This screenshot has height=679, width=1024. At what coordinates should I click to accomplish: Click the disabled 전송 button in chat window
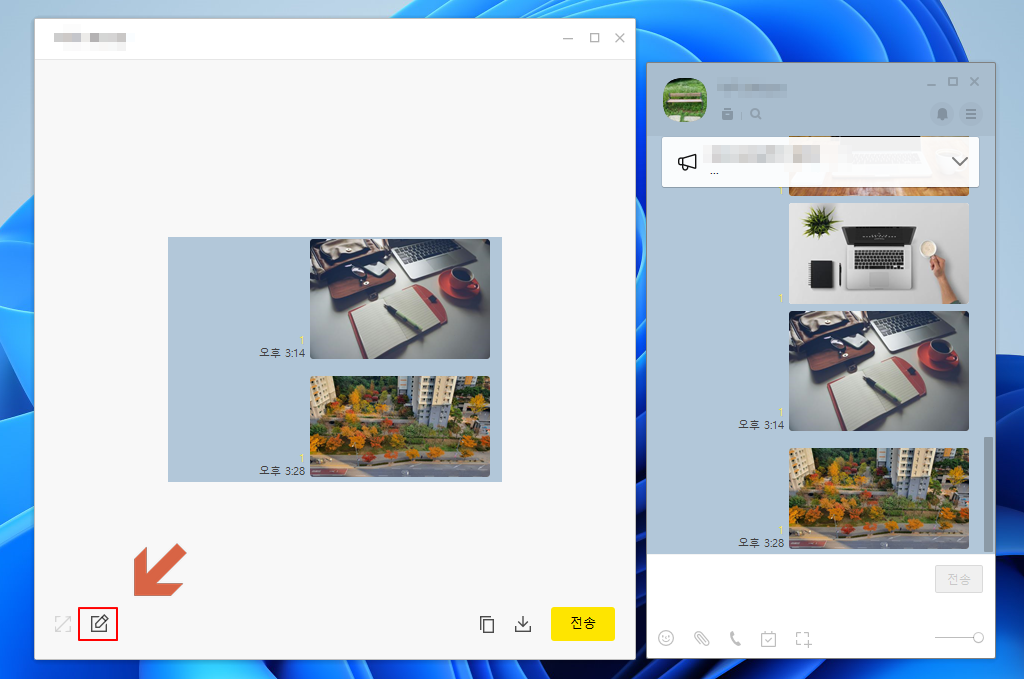point(959,579)
